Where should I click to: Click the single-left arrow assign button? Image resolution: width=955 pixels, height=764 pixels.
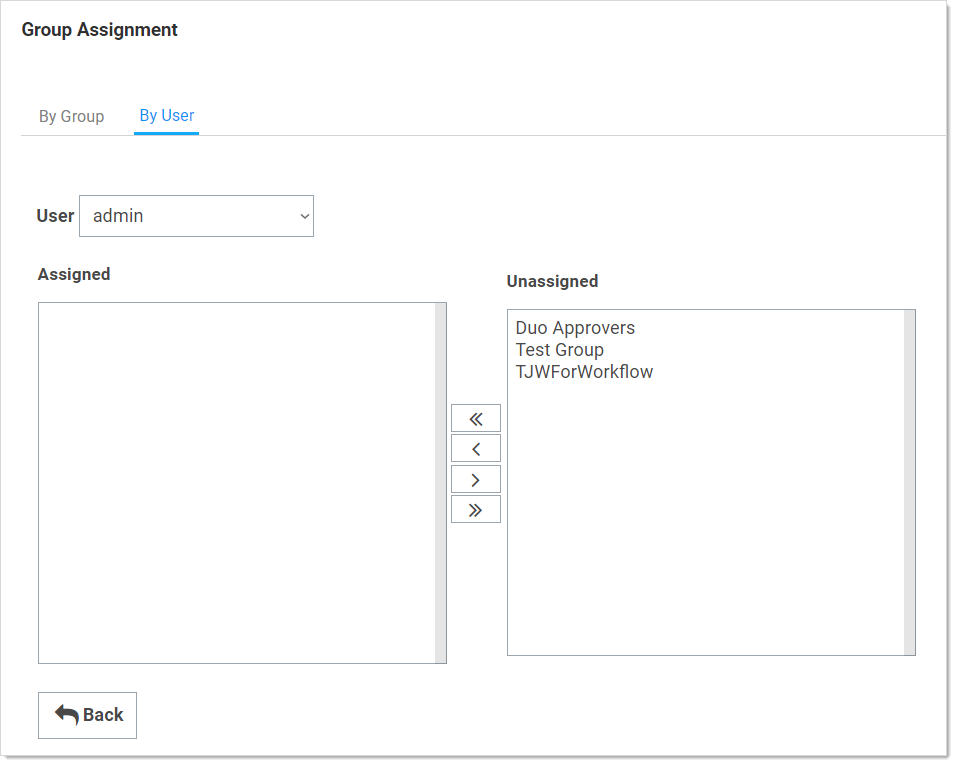pyautogui.click(x=476, y=449)
